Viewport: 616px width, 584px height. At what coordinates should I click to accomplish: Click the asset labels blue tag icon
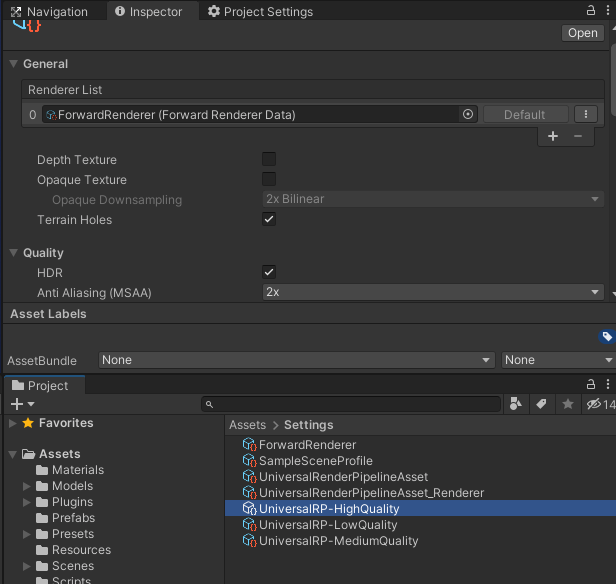coord(606,337)
